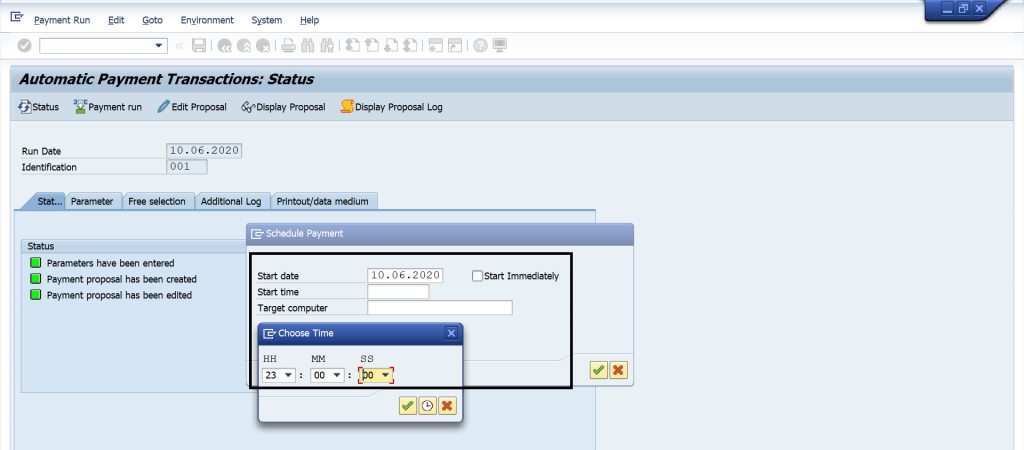Click the Find binoculars icon
This screenshot has height=450, width=1024.
pyautogui.click(x=308, y=46)
